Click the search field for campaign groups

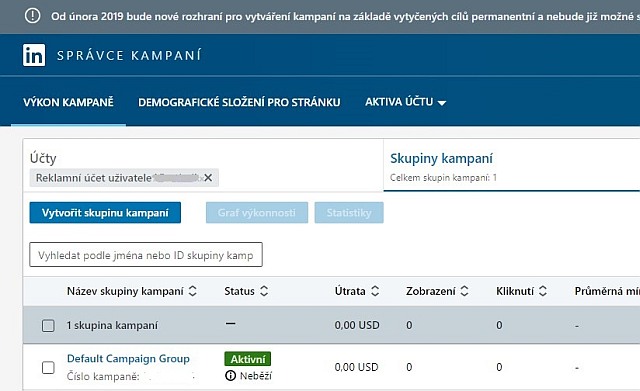[x=146, y=255]
